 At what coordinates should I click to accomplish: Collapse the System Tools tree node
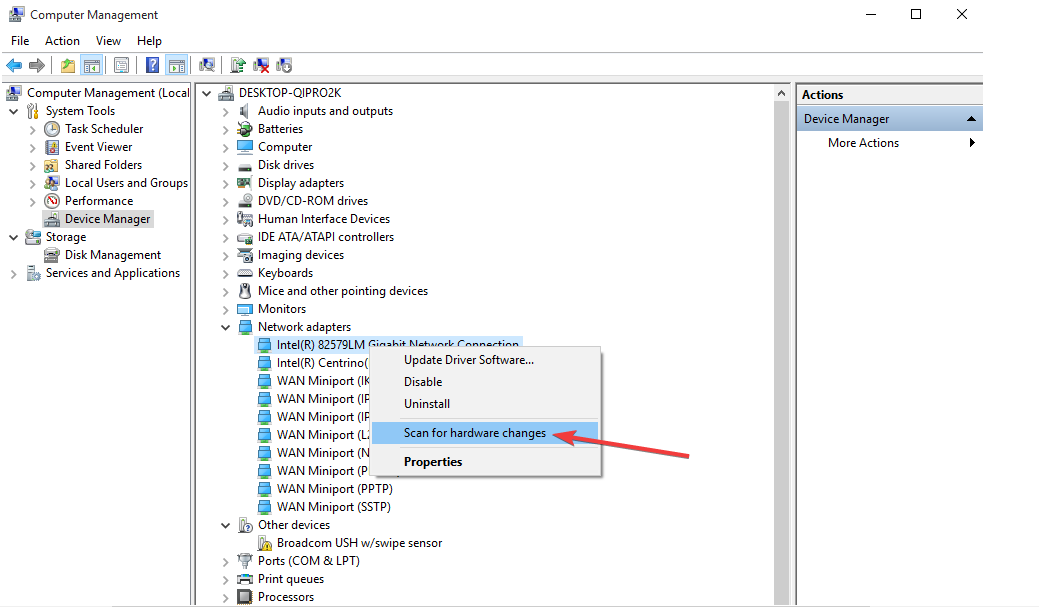(x=14, y=111)
